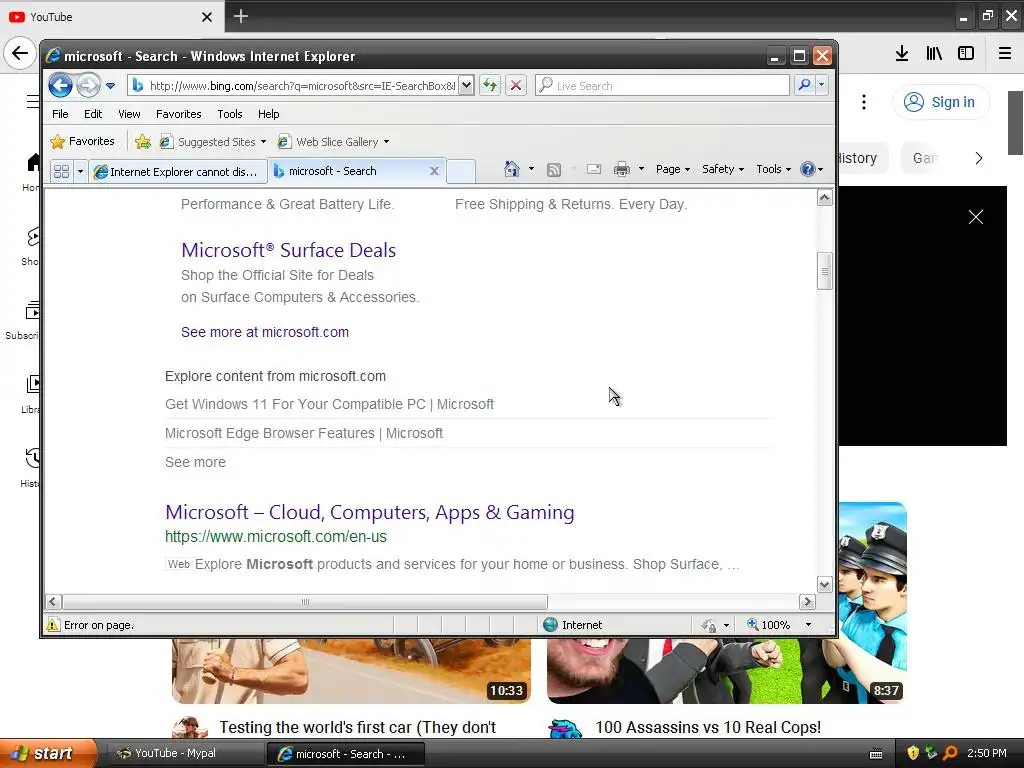Click the YouTube Sign in button
The image size is (1024, 768).
coord(941,102)
